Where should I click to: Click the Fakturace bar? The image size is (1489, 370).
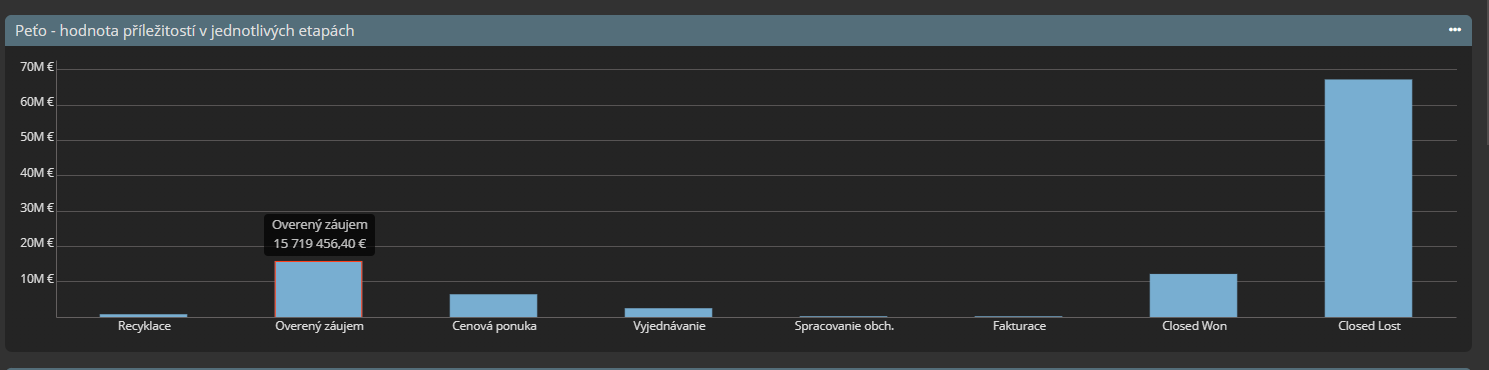(x=1018, y=316)
